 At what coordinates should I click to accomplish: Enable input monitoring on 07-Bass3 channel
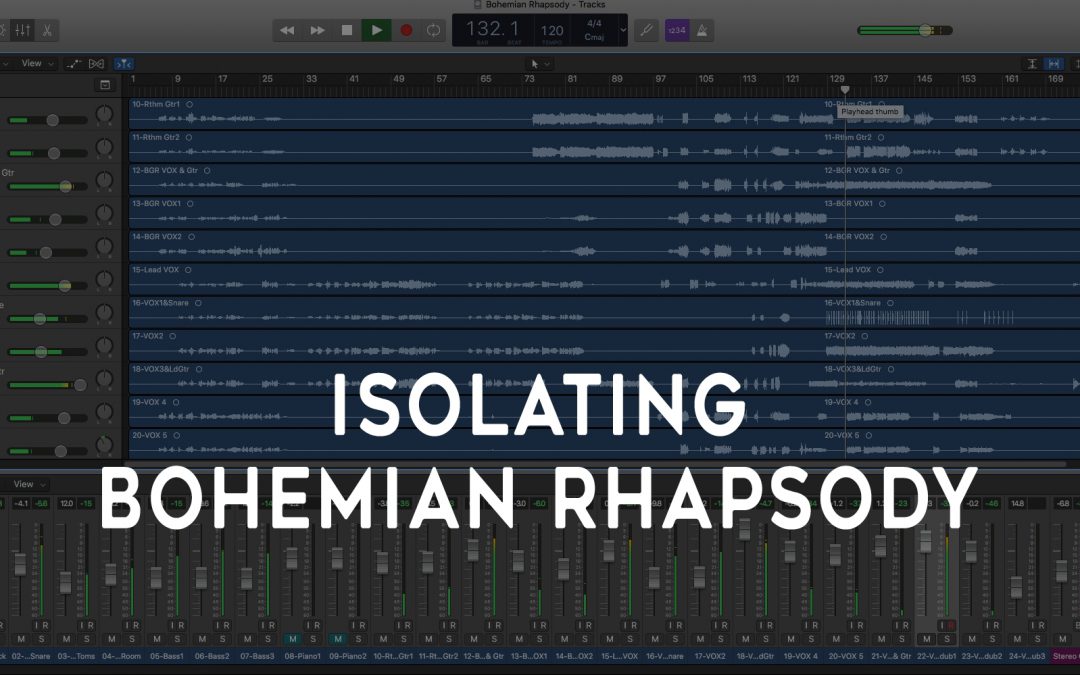click(264, 625)
